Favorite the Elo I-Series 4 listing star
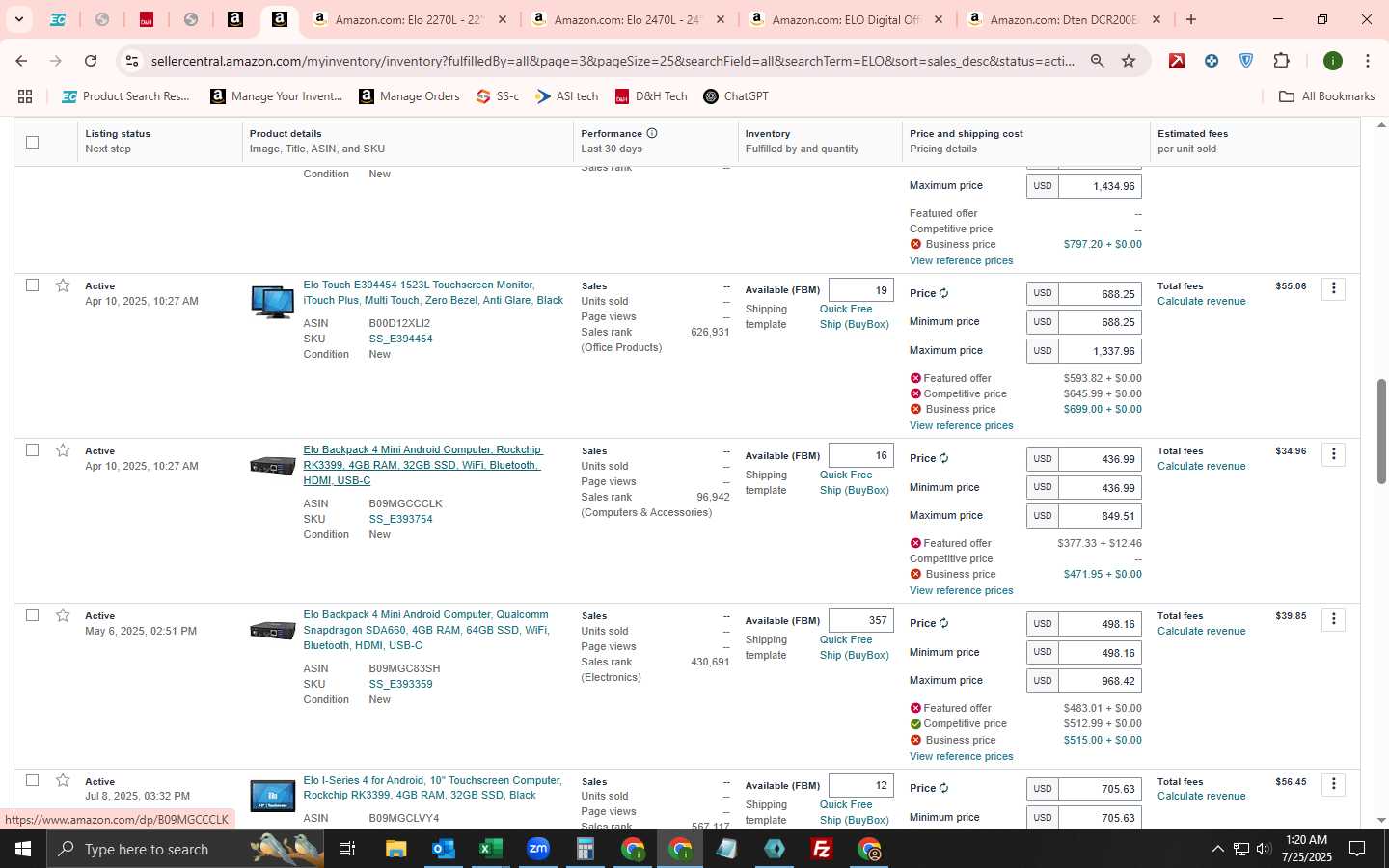The image size is (1389, 868). click(x=63, y=780)
